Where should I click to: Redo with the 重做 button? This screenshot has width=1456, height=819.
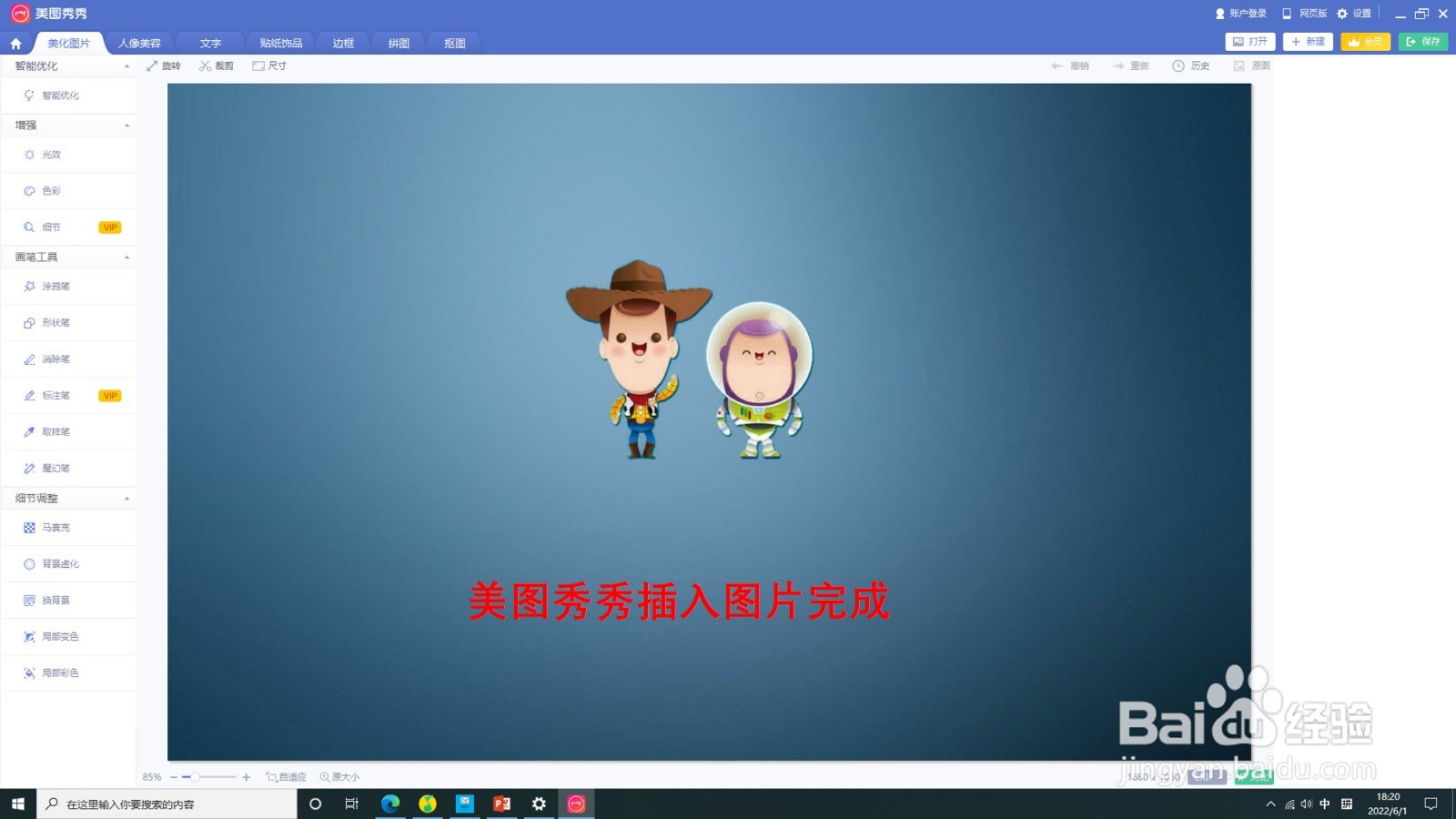(1131, 66)
